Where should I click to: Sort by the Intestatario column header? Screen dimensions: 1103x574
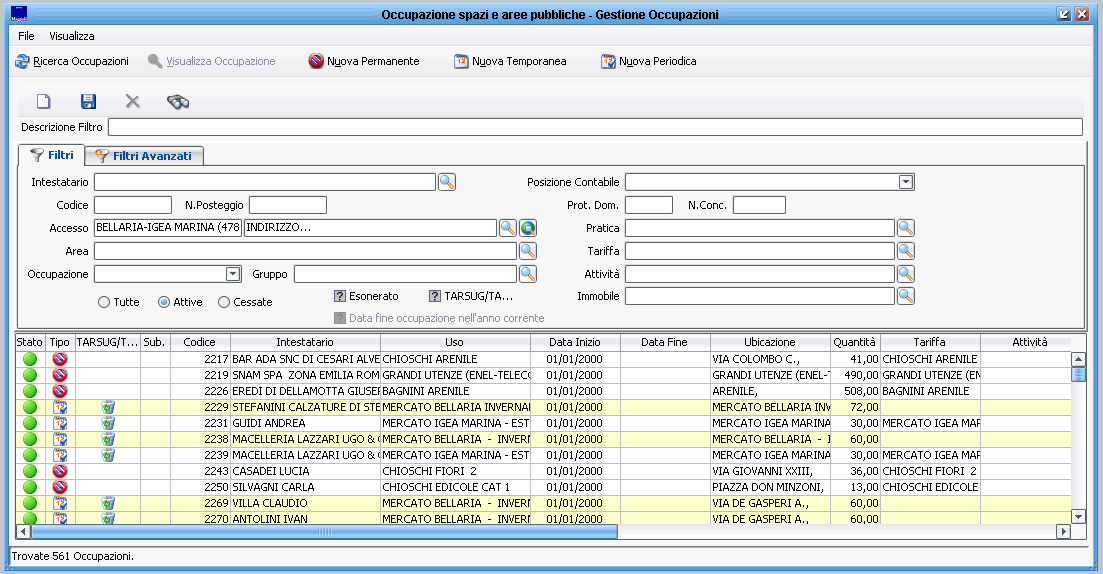[x=305, y=342]
